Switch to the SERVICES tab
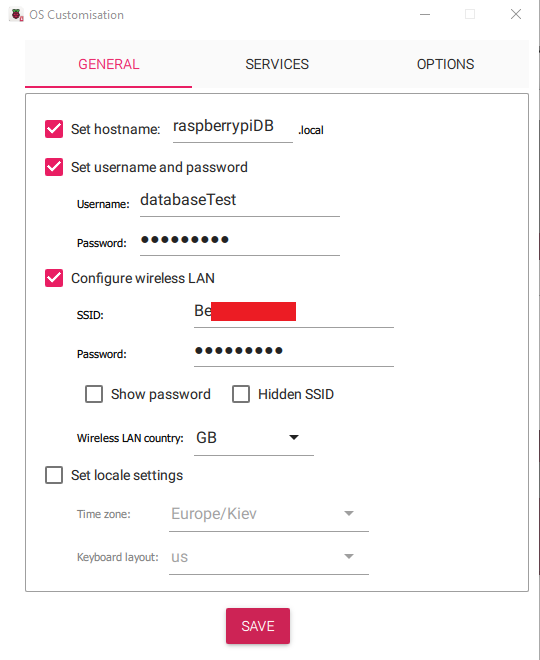540x660 pixels. click(x=277, y=64)
